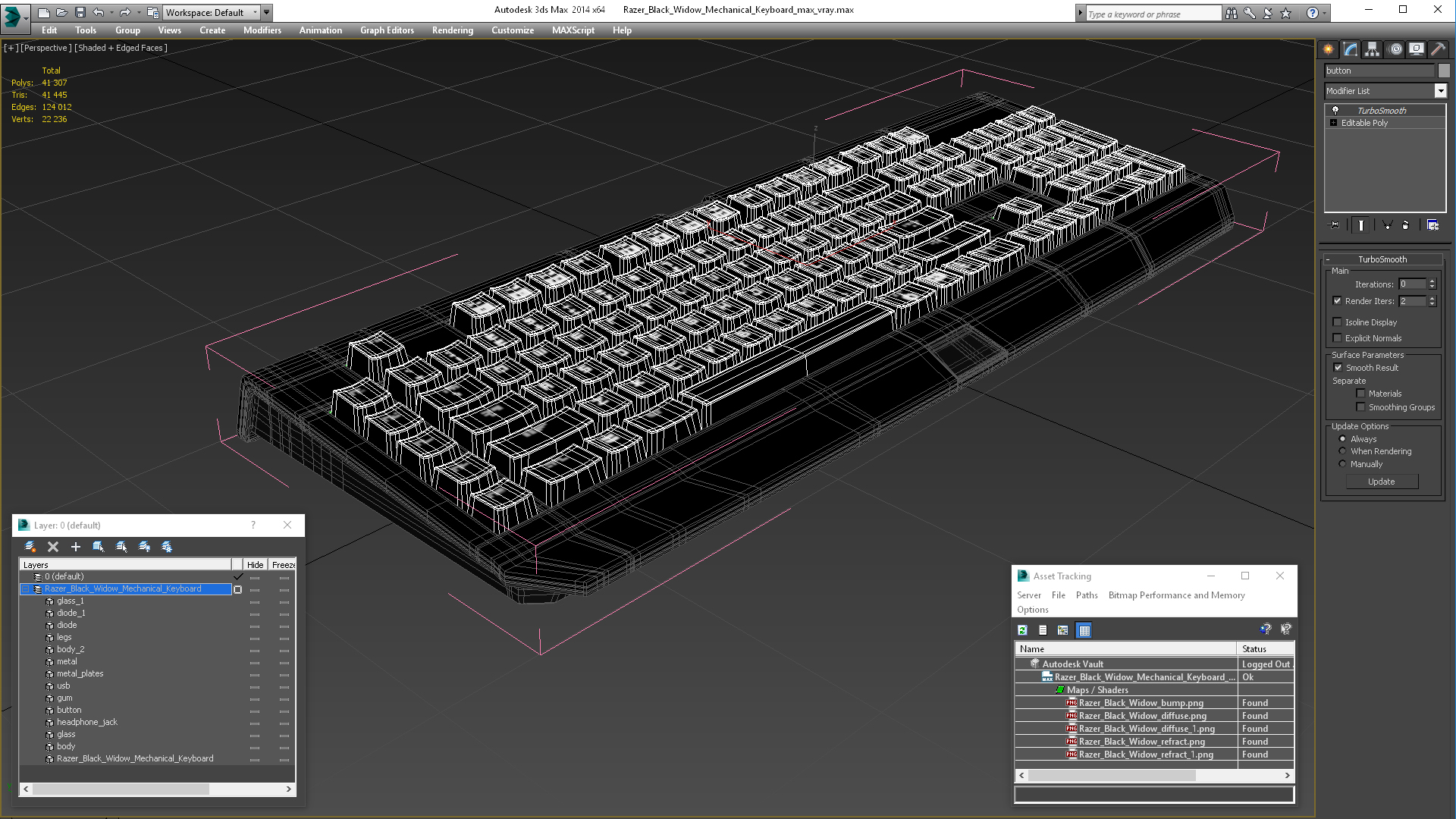Open the Create command panel tab

point(1329,49)
